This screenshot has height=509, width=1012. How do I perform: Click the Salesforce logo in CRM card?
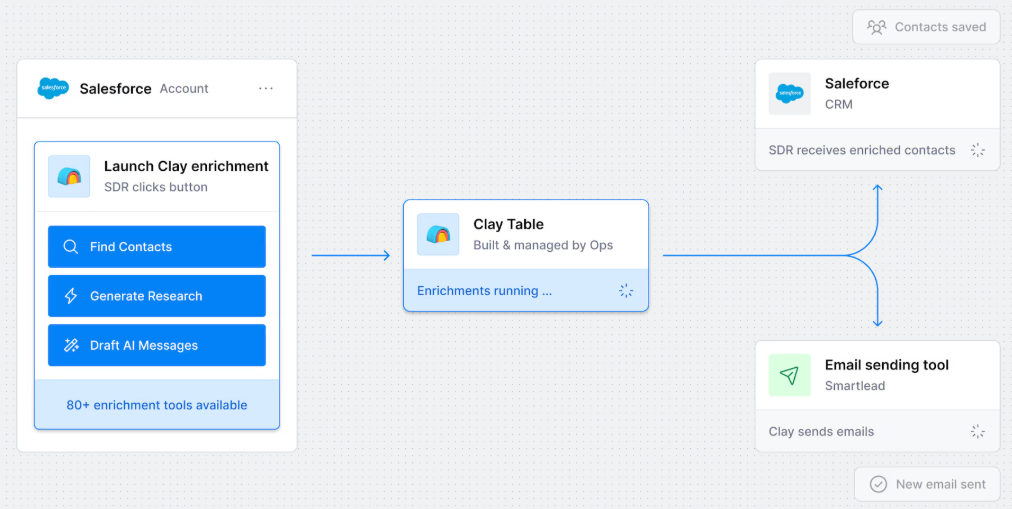790,94
